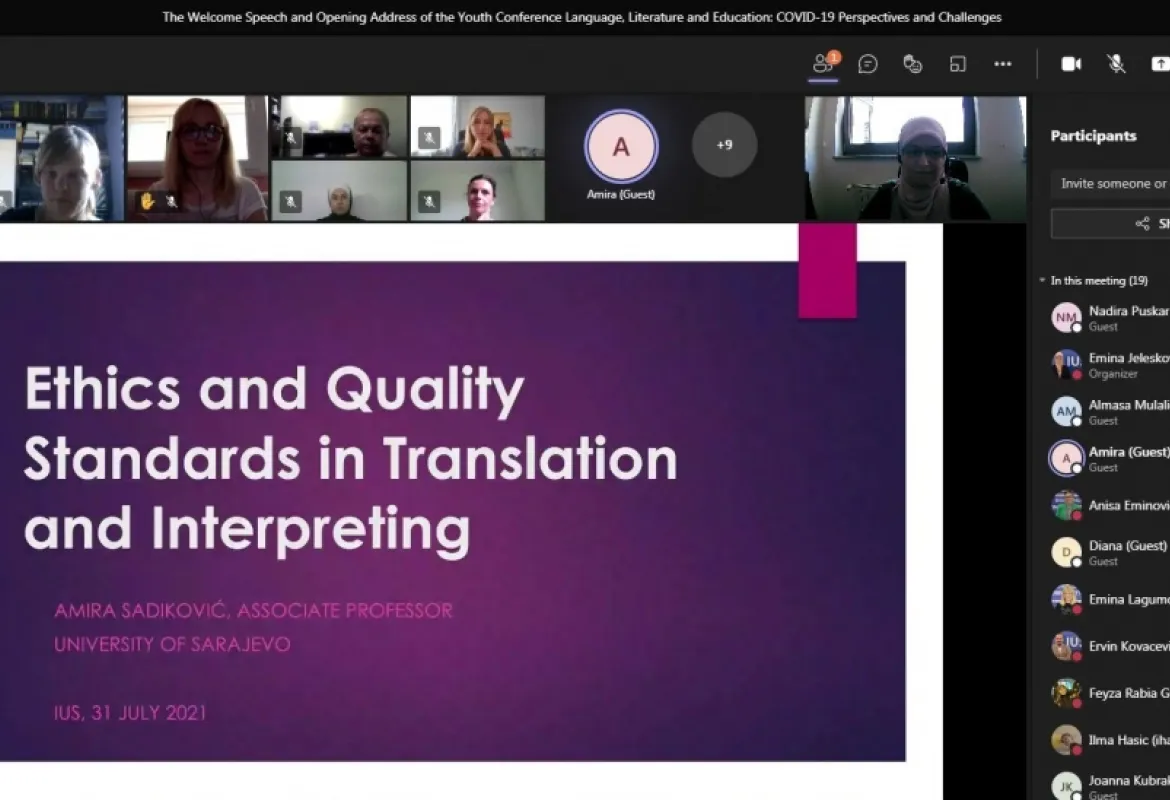The height and width of the screenshot is (800, 1170).
Task: Select organizer Emina Jeleskov in list
Action: click(x=1110, y=365)
